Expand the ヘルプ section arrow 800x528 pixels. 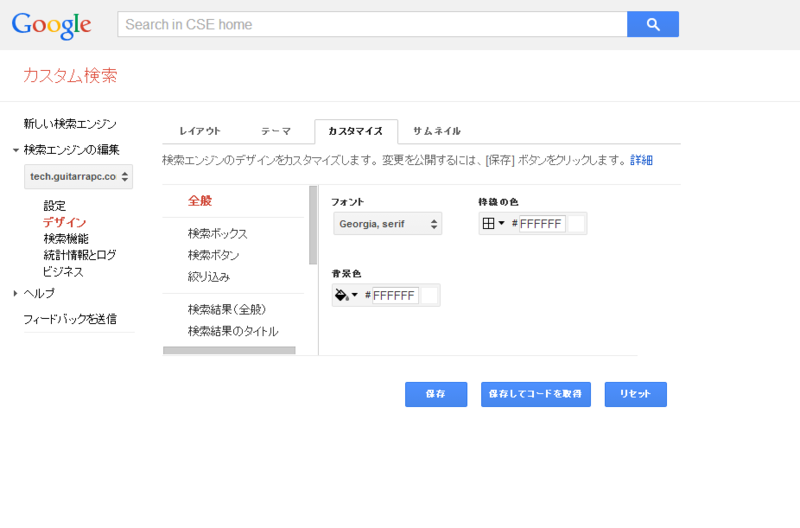click(15, 293)
